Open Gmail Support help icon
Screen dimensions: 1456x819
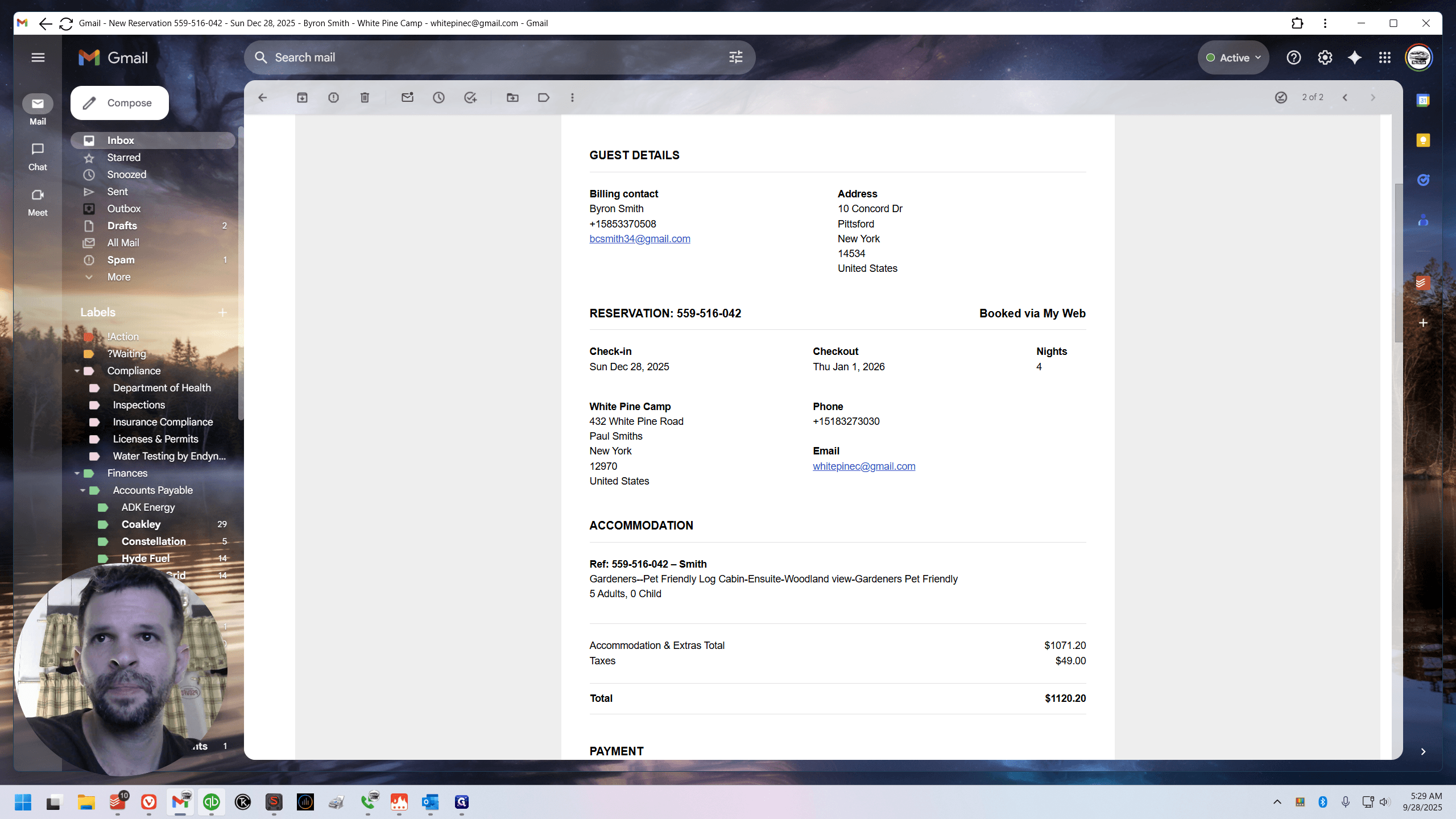pos(1294,57)
